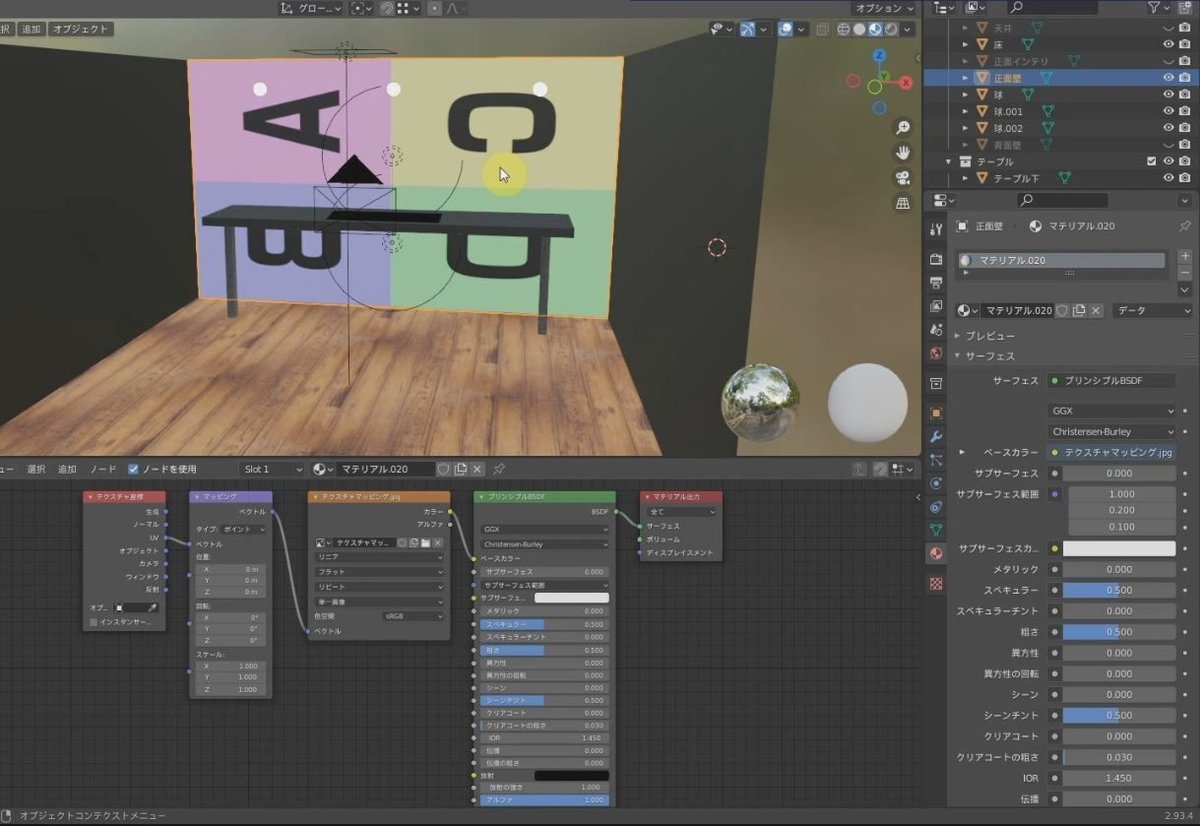The width and height of the screenshot is (1200, 826).
Task: Open the オブジェクト menu in viewport
Action: [x=80, y=29]
